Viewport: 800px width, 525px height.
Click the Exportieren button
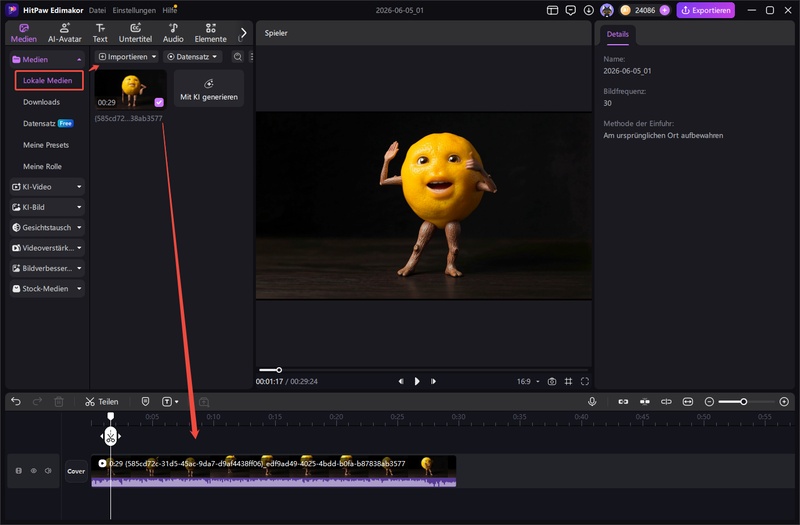tap(706, 10)
